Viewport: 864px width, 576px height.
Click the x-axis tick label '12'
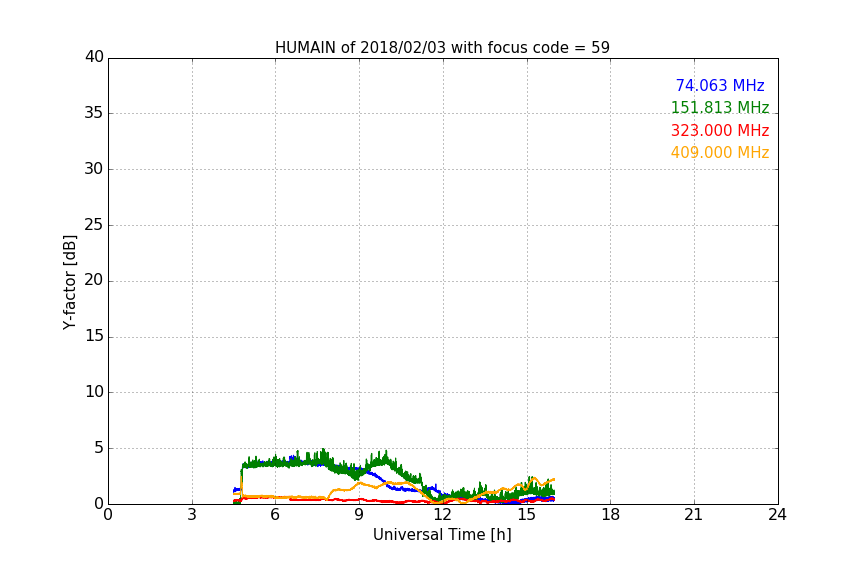443,515
